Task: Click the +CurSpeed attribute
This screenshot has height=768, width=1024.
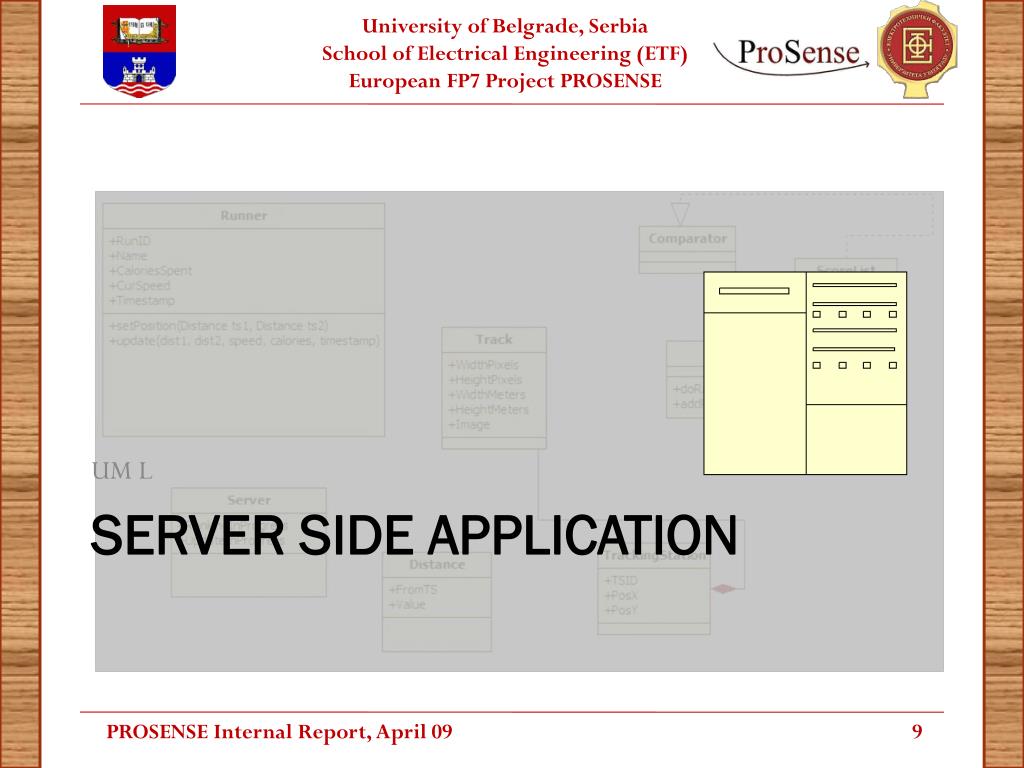Action: point(140,286)
